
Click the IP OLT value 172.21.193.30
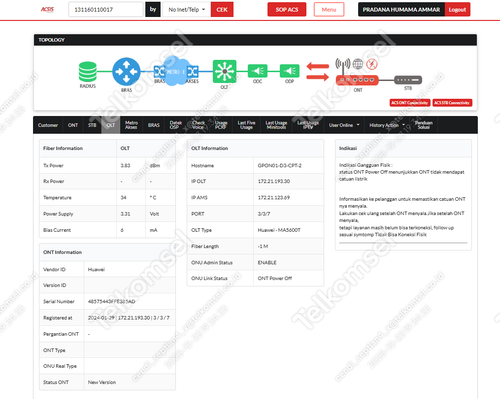(x=274, y=181)
